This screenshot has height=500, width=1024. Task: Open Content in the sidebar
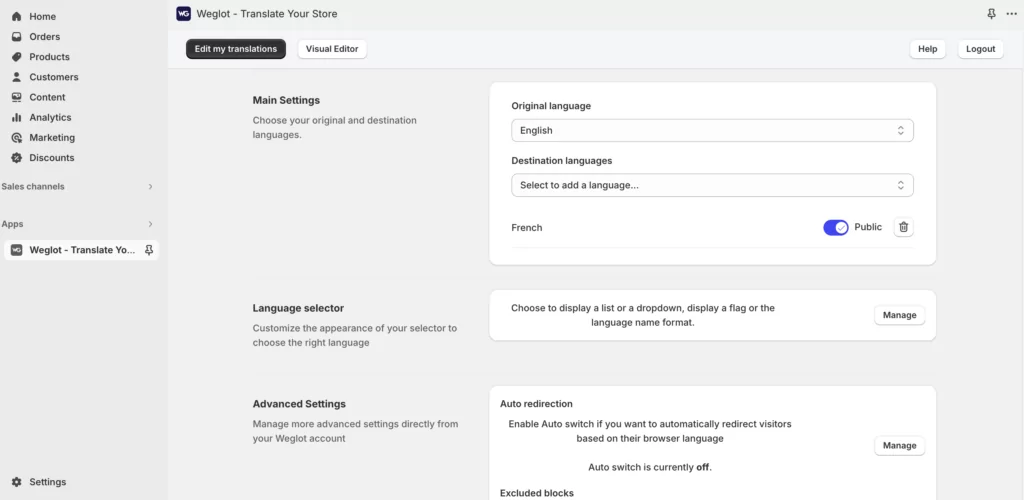[x=47, y=97]
